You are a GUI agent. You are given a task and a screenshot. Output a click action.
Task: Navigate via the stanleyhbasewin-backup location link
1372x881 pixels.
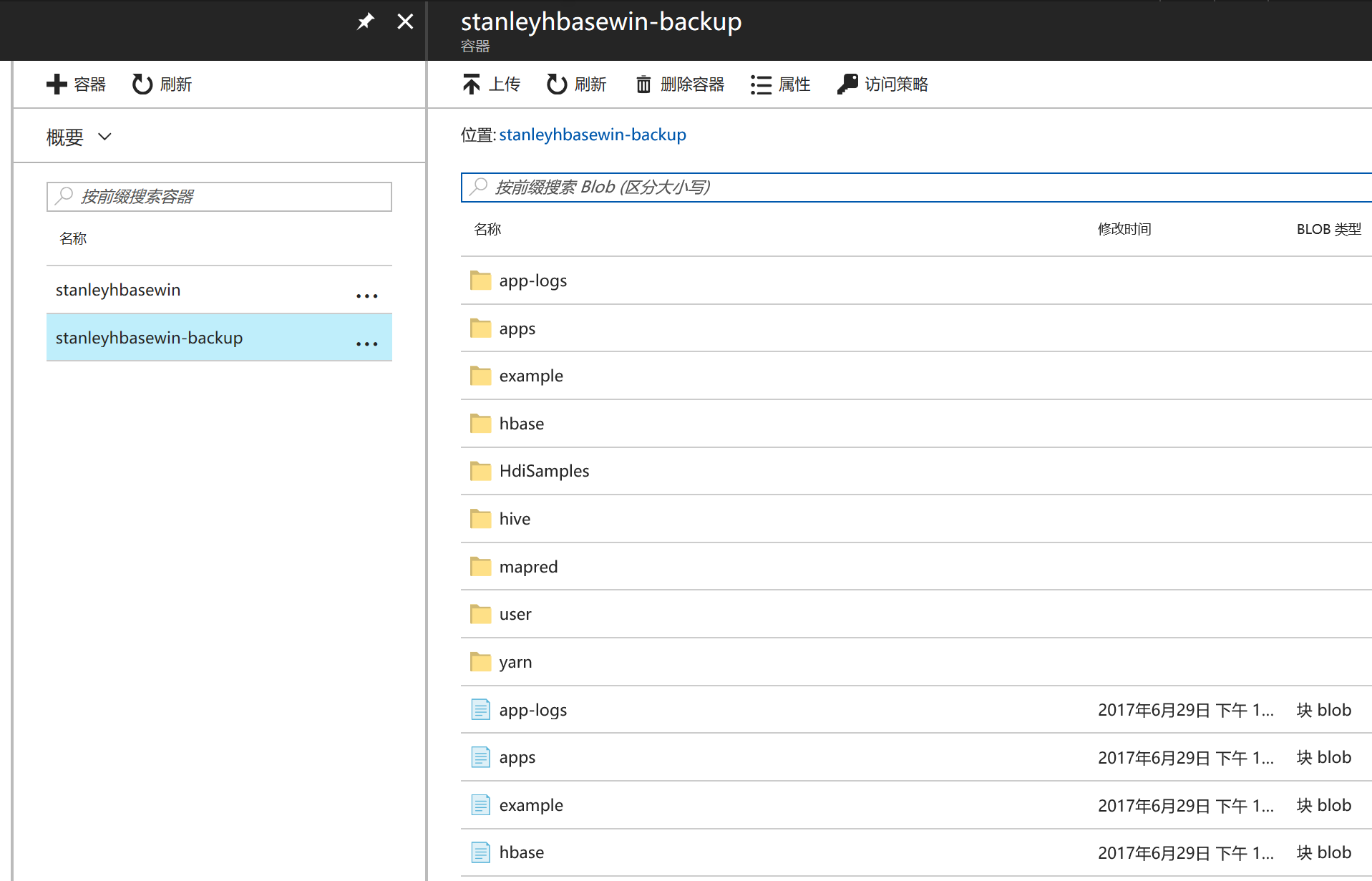tap(593, 134)
